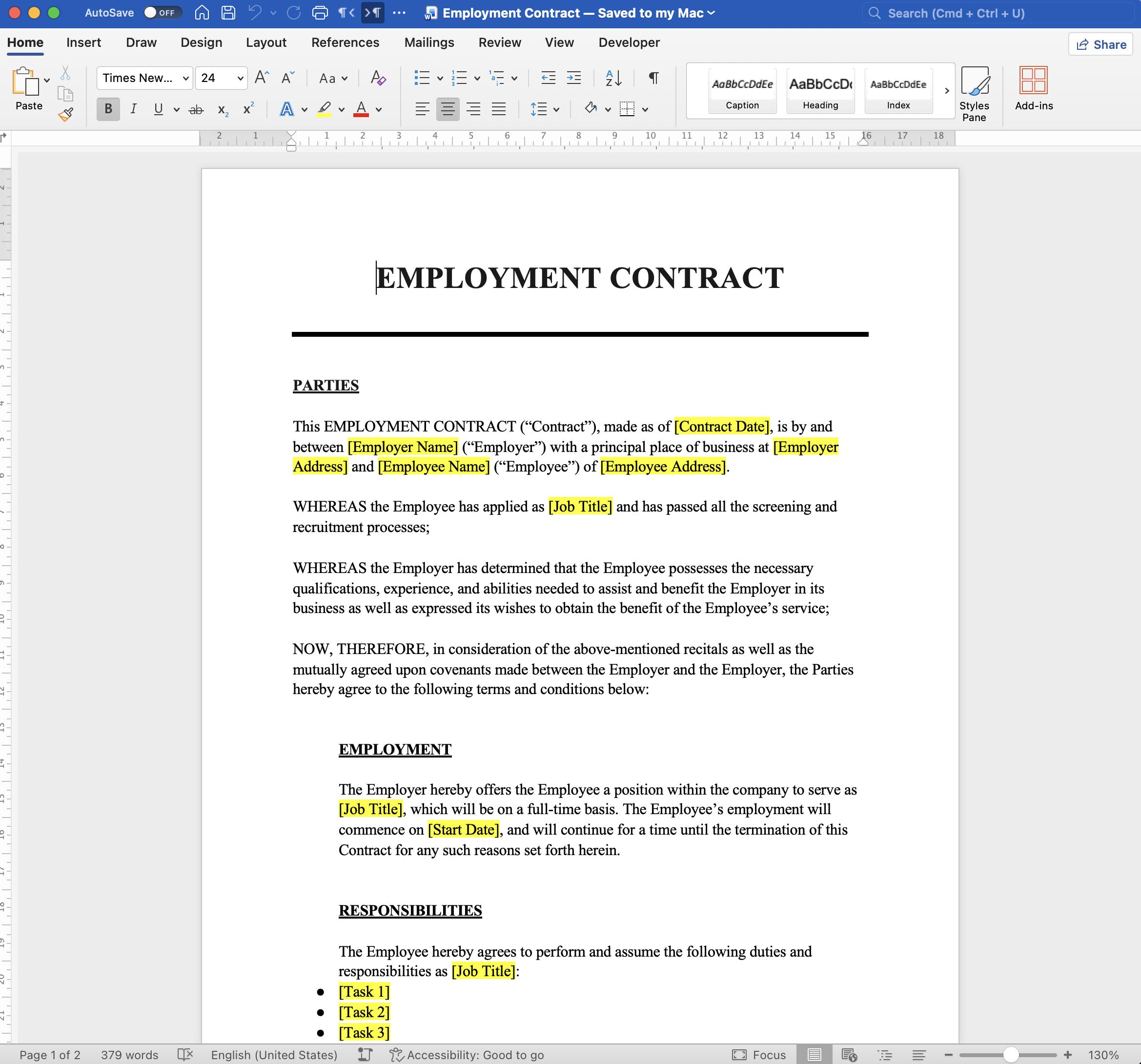The width and height of the screenshot is (1141, 1064).
Task: Switch to the Review tab
Action: point(499,42)
